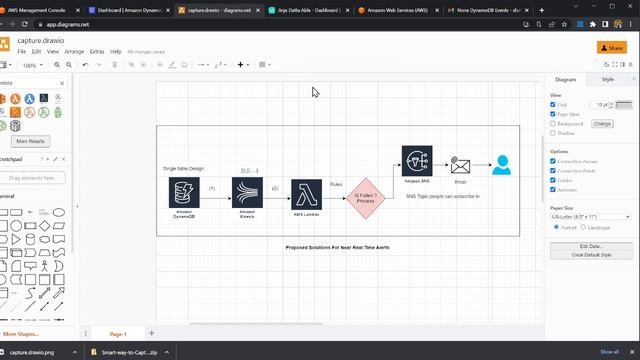Image resolution: width=640 pixels, height=360 pixels.
Task: Open the File menu
Action: pos(22,52)
